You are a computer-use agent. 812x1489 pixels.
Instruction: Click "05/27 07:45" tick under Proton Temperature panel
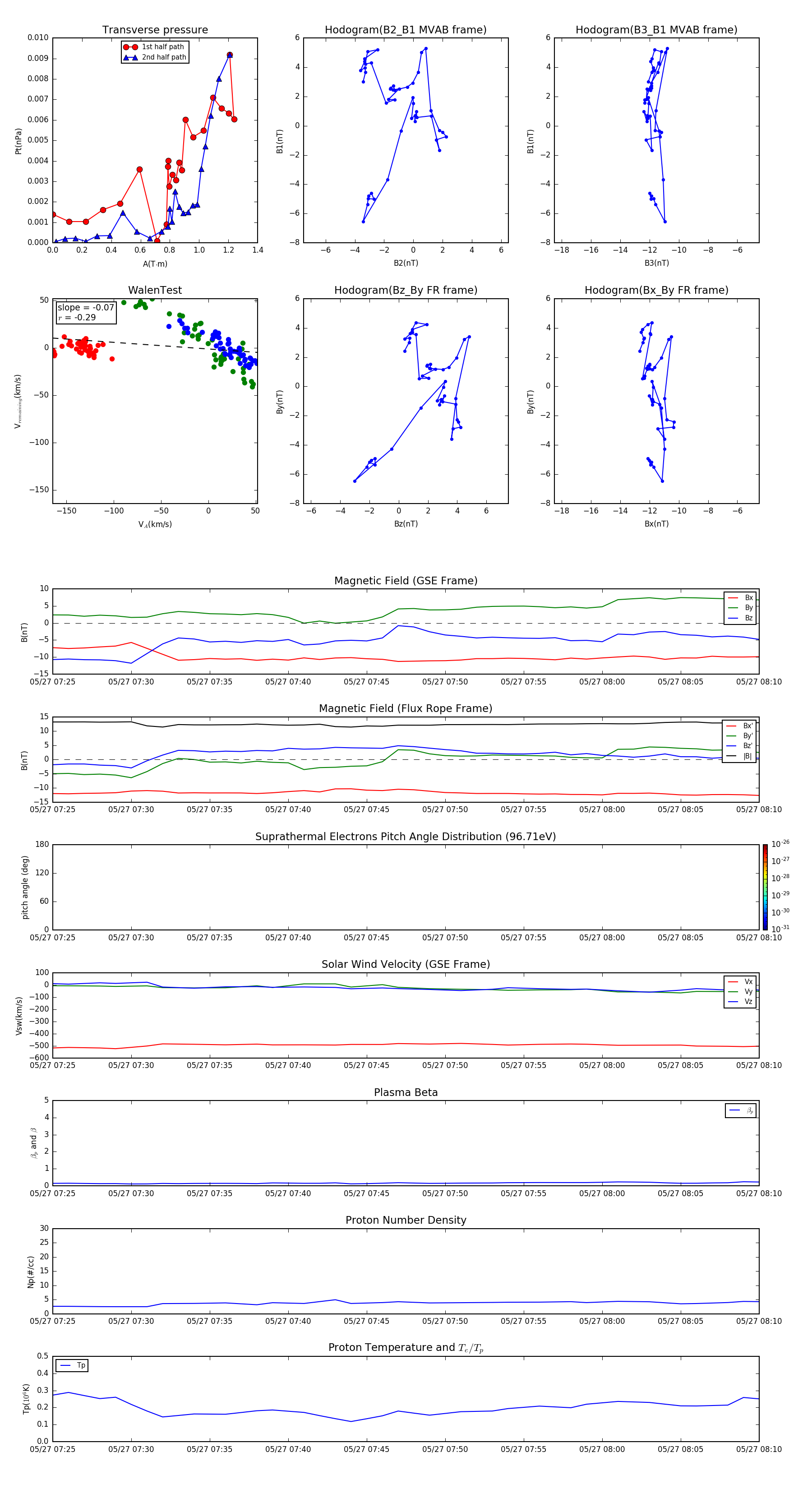click(366, 1449)
